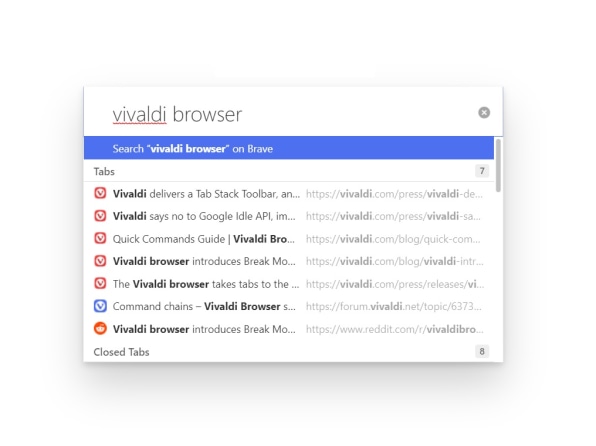Click the forum.vivaldi.net topic URL

[x=394, y=306]
